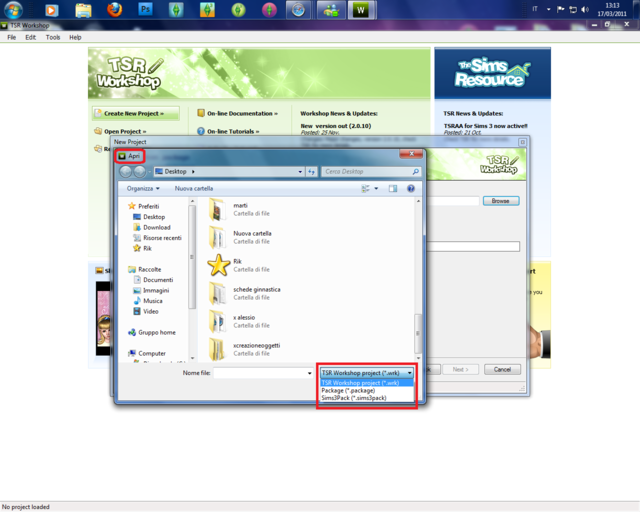
Task: Open the File menu
Action: pyautogui.click(x=11, y=37)
